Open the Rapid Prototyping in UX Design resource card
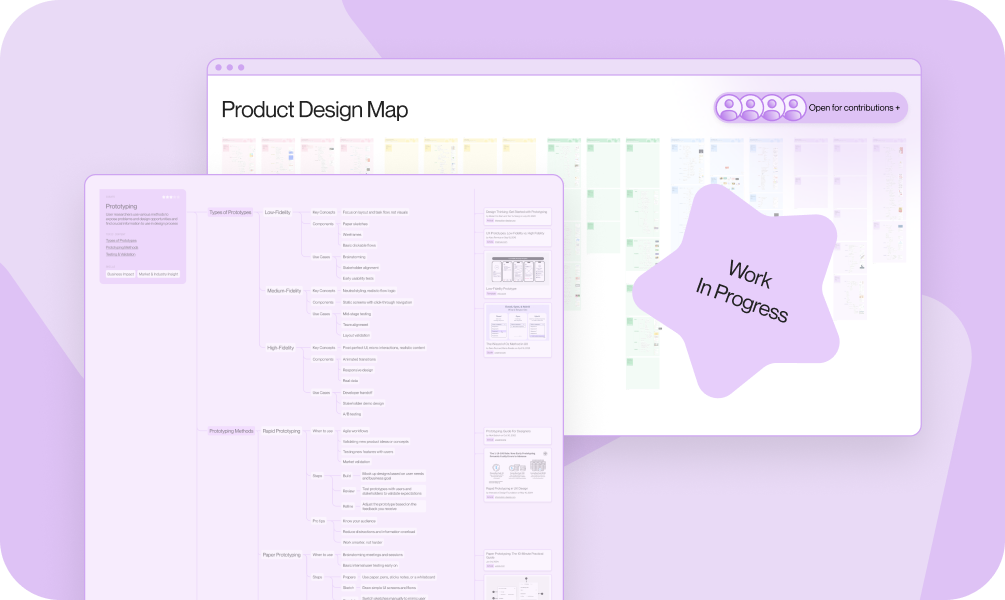Image resolution: width=1005 pixels, height=600 pixels. click(518, 475)
